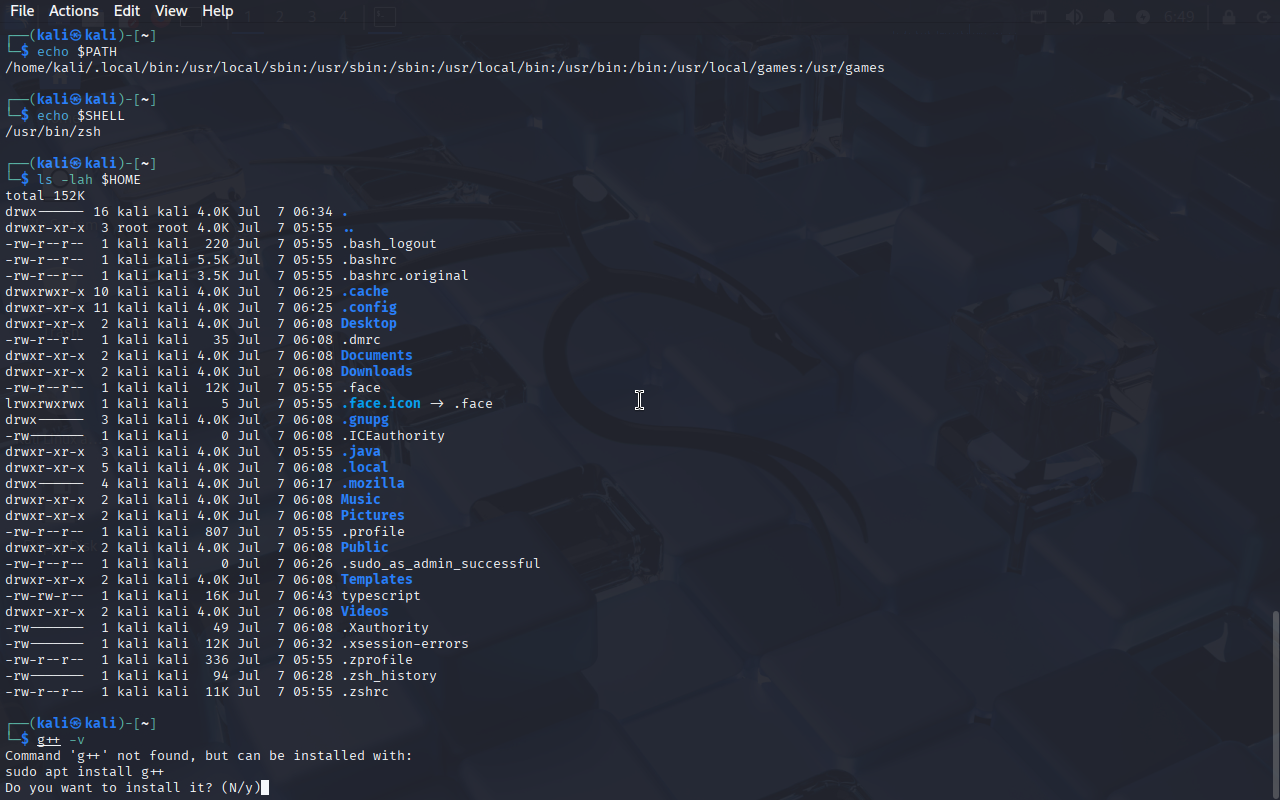The width and height of the screenshot is (1280, 800).
Task: Click the '.local' directory name
Action: coord(365,468)
